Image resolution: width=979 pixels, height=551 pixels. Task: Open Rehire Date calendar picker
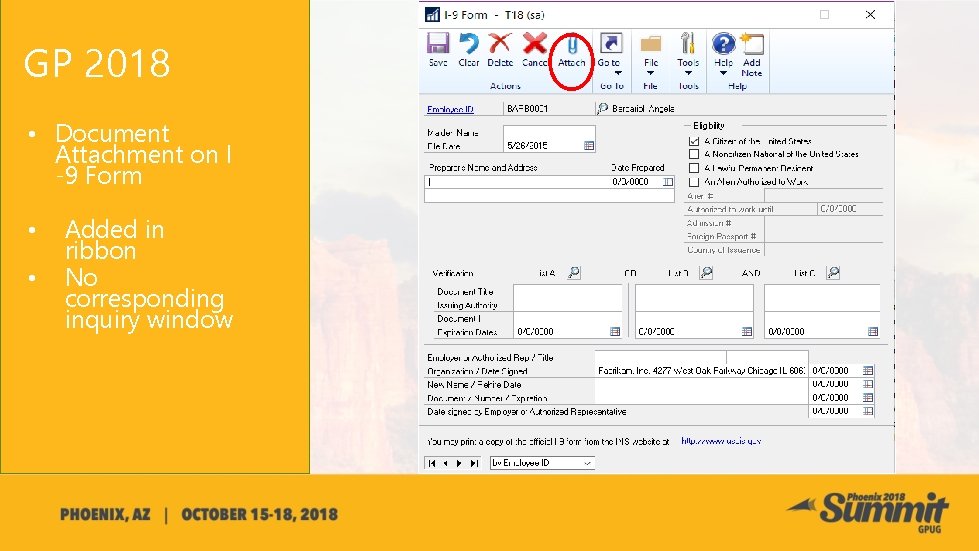coord(868,384)
